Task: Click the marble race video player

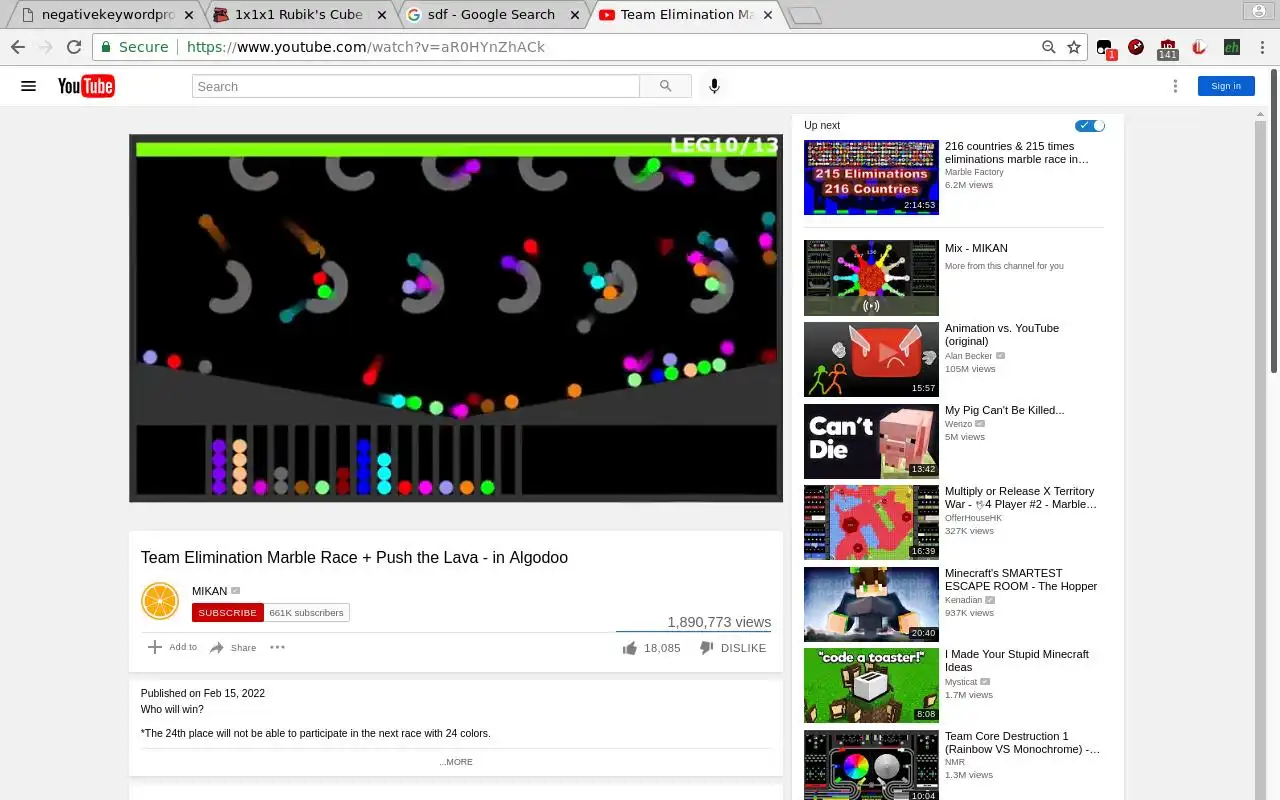Action: (x=456, y=318)
